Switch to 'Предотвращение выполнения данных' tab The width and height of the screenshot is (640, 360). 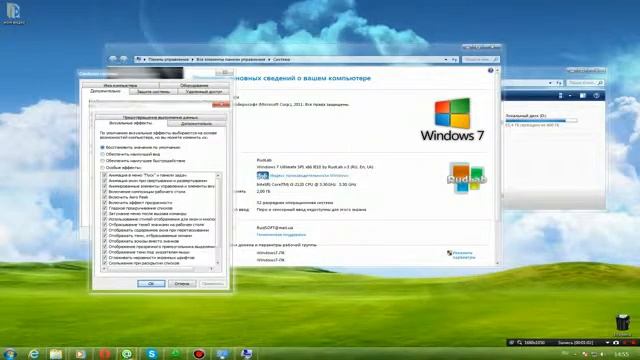[160, 118]
